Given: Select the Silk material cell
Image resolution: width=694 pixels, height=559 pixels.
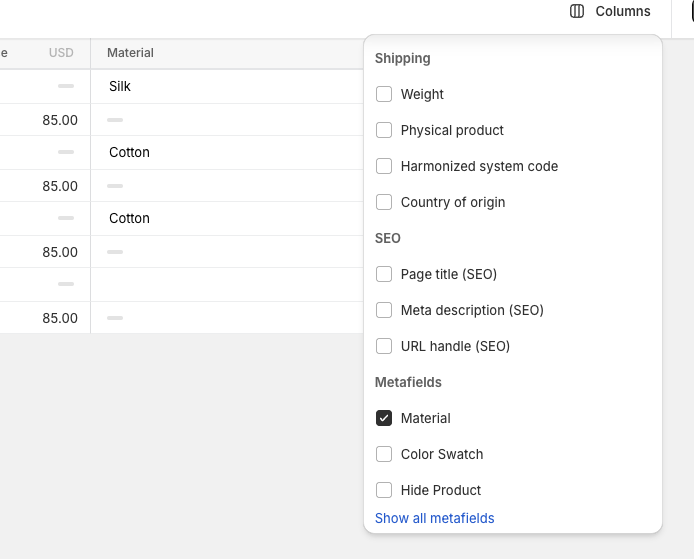Looking at the screenshot, I should coord(120,86).
